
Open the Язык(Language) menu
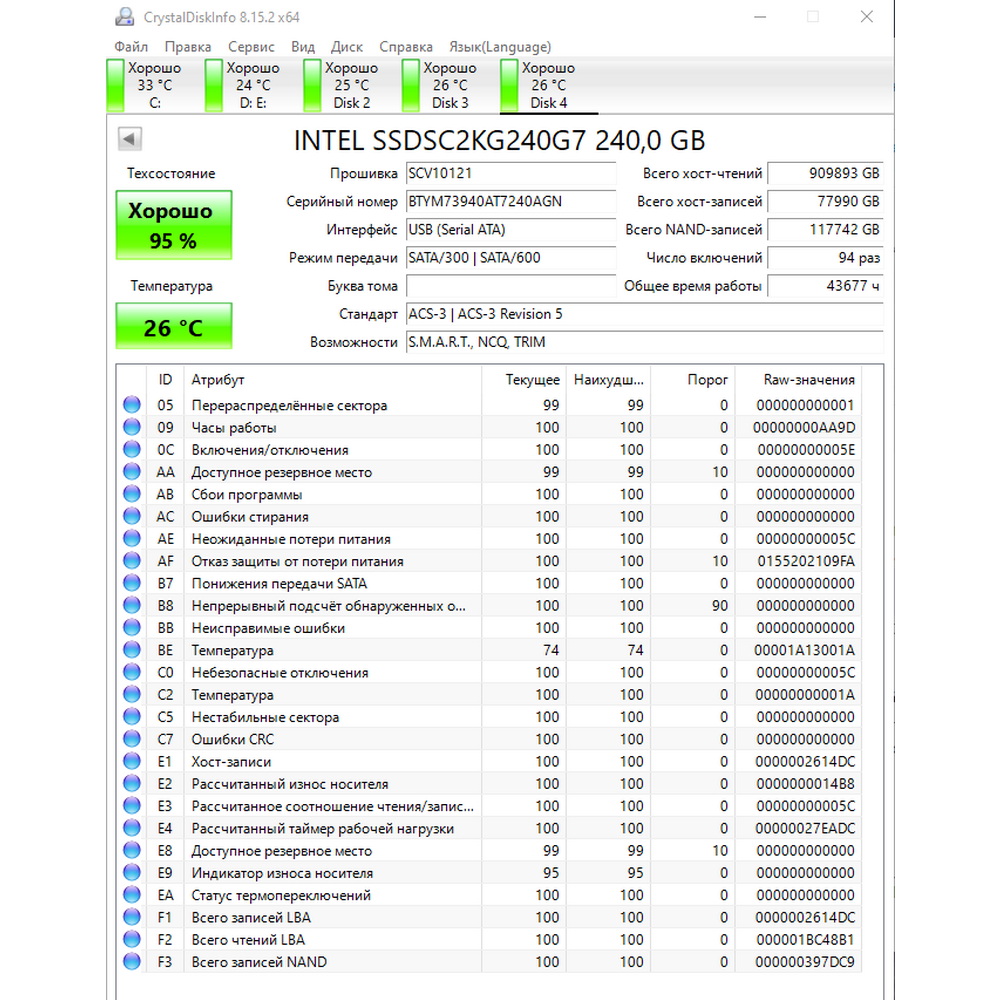[x=500, y=47]
